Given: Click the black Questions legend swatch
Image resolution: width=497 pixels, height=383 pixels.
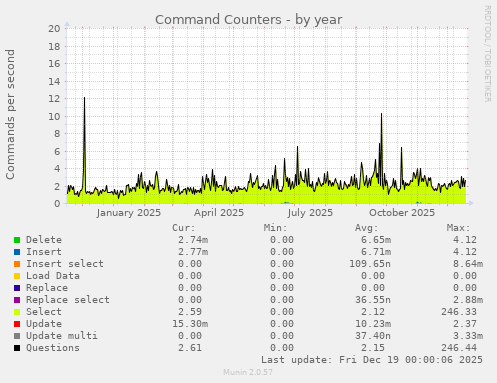Looking at the screenshot, I should [x=17, y=348].
